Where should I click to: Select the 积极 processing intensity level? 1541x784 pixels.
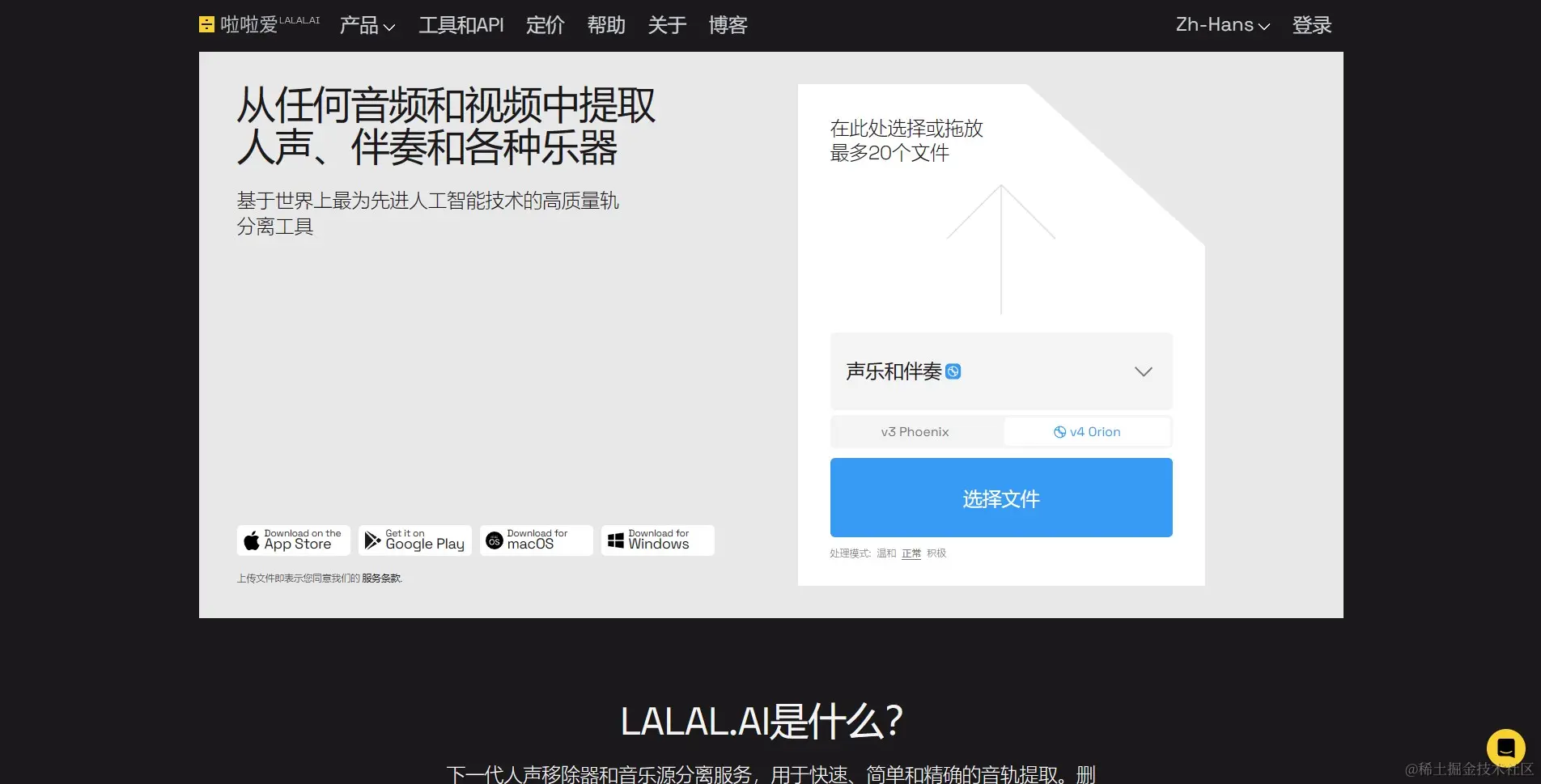937,553
